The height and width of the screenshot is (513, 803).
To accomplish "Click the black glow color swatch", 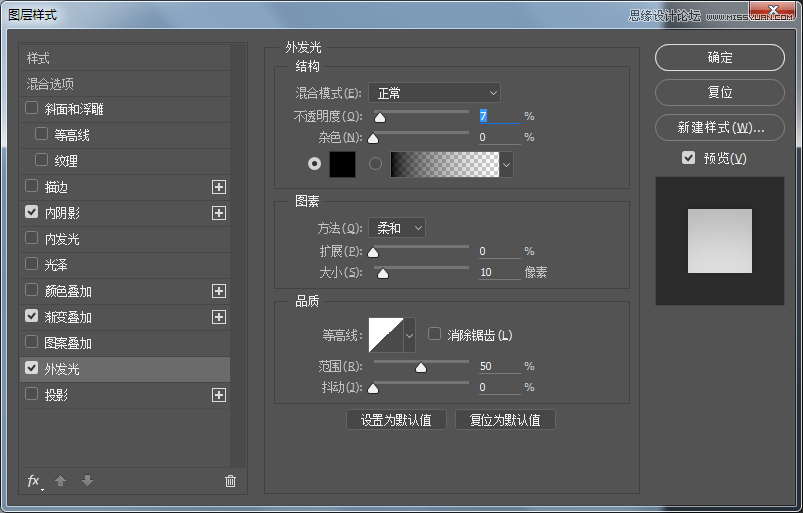I will (x=342, y=164).
